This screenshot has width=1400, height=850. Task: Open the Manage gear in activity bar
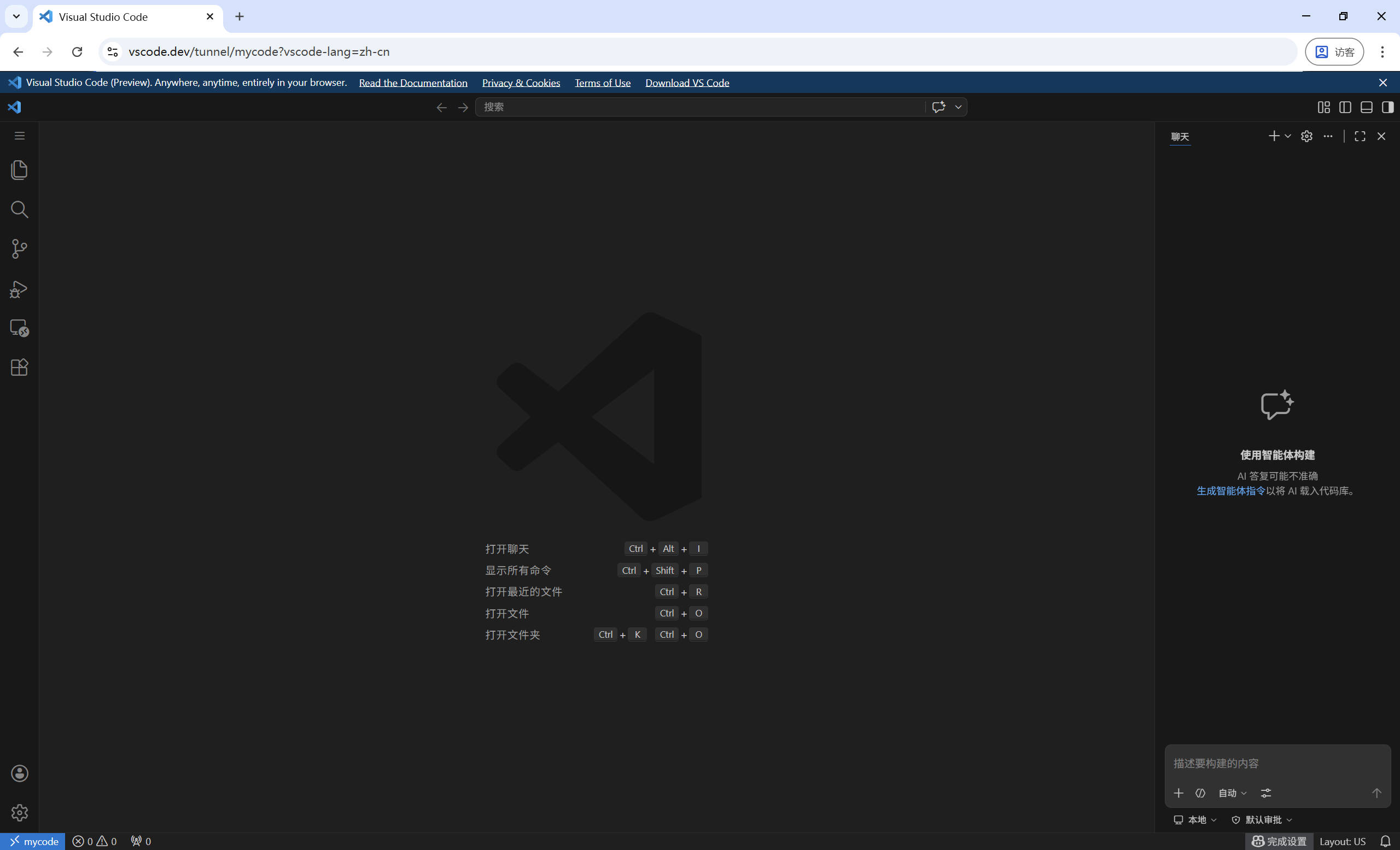(x=19, y=812)
